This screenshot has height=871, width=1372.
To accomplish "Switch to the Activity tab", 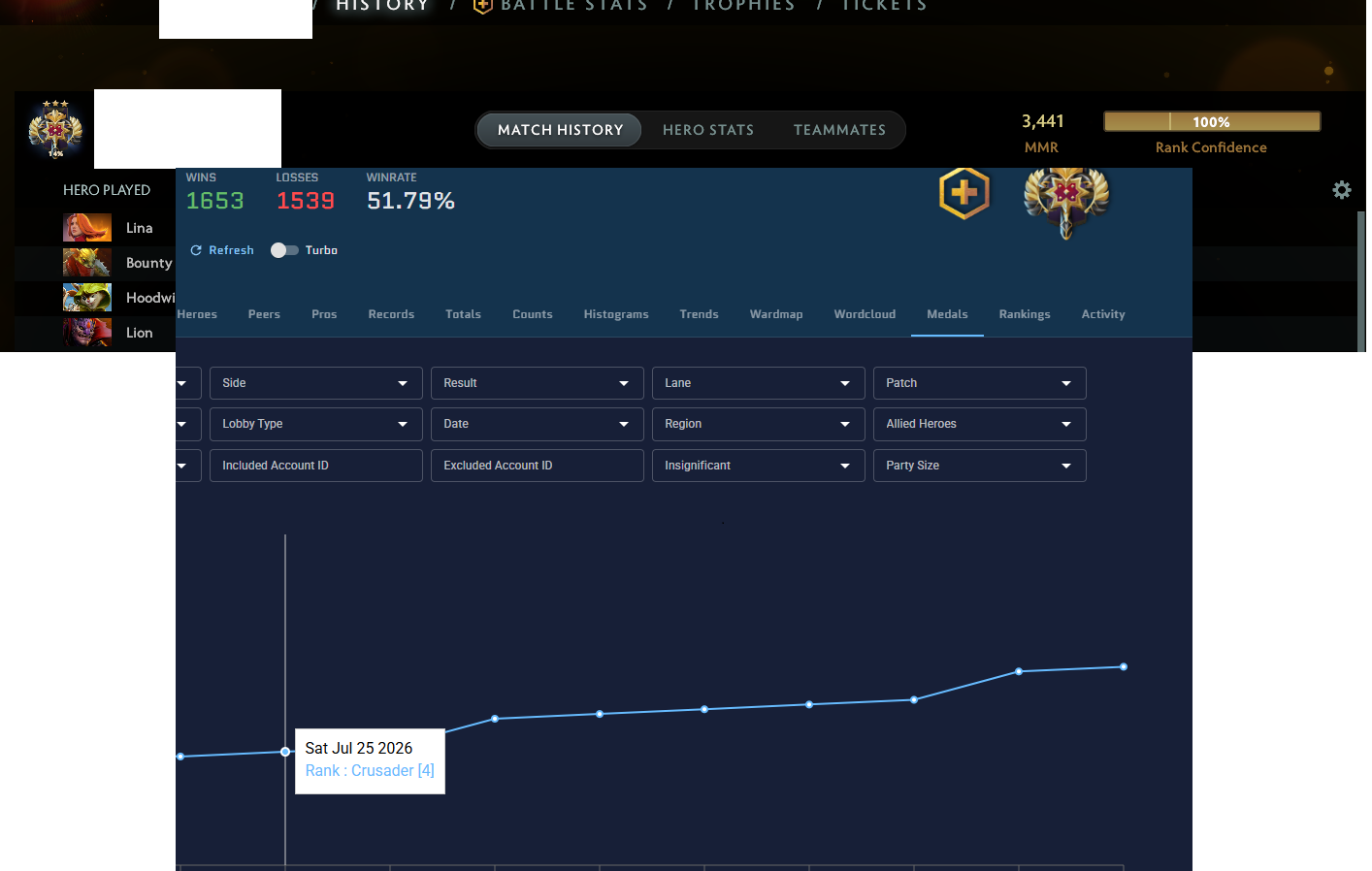I will pos(1103,314).
